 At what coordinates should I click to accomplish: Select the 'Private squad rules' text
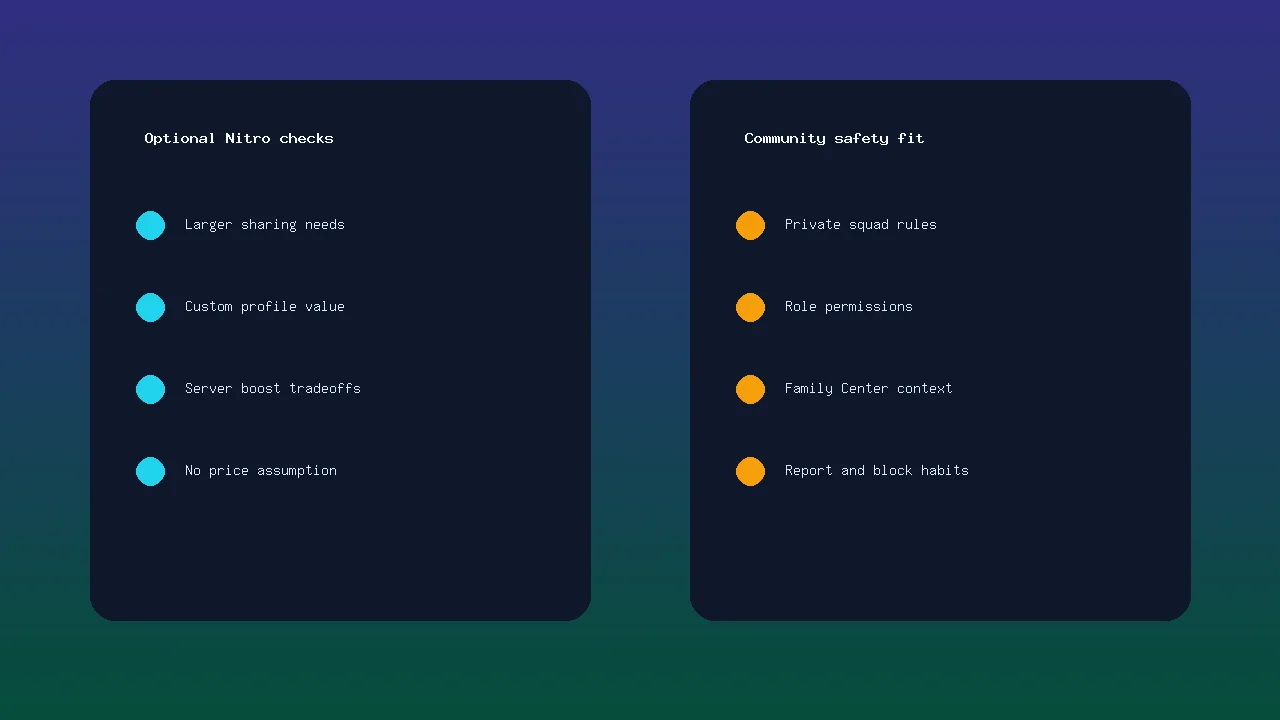[861, 225]
